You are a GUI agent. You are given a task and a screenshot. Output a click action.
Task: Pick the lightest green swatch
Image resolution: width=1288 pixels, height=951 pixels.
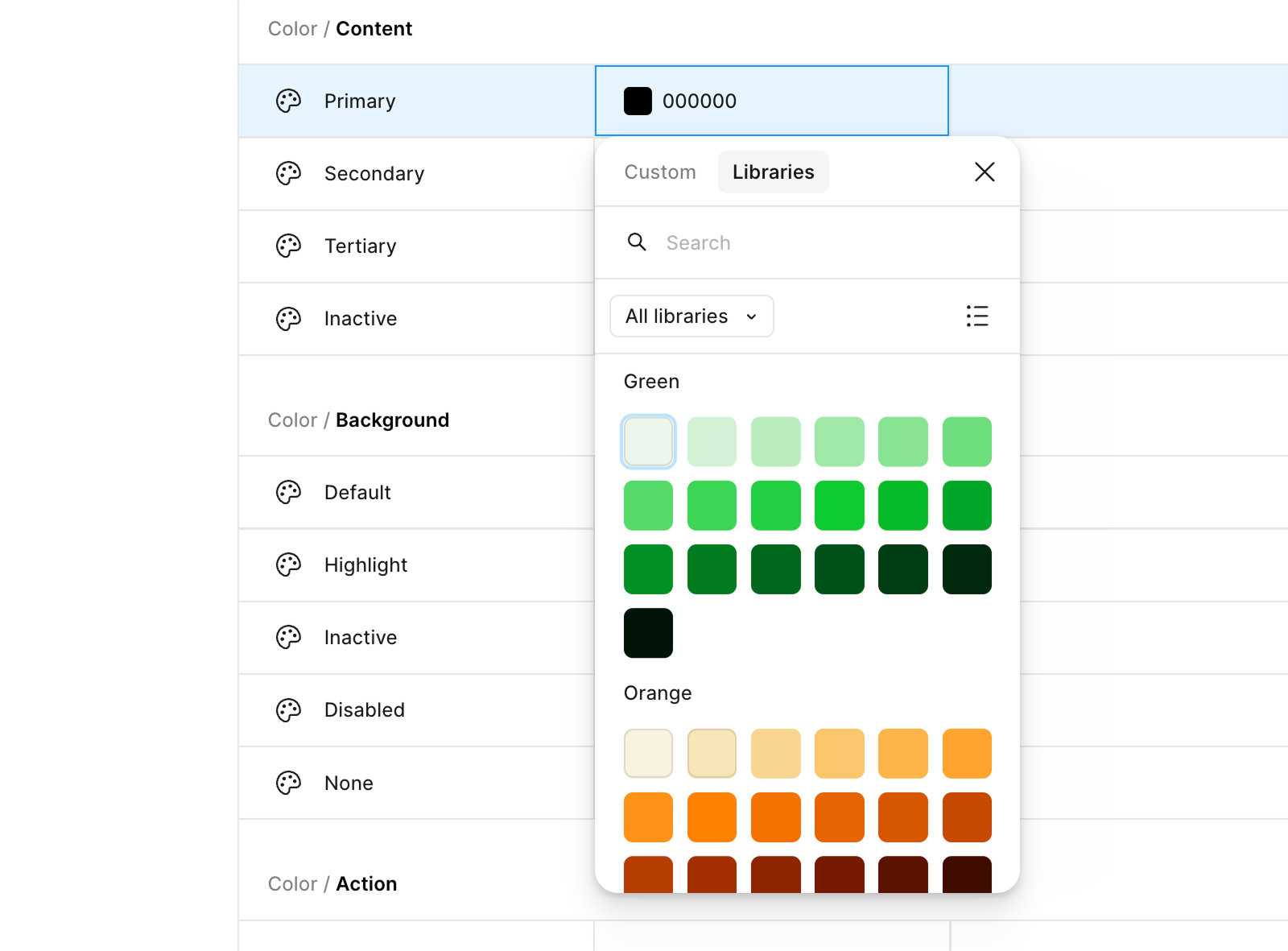pos(648,442)
